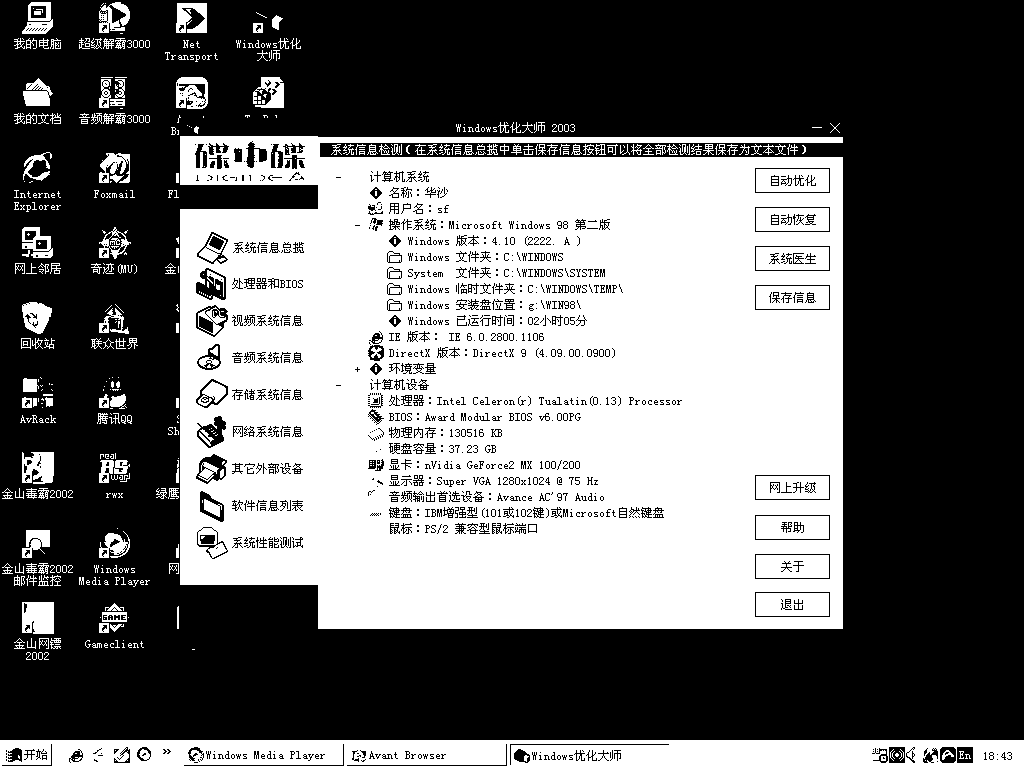The height and width of the screenshot is (768, 1024).
Task: Click 保存信息 to save results
Action: 792,298
